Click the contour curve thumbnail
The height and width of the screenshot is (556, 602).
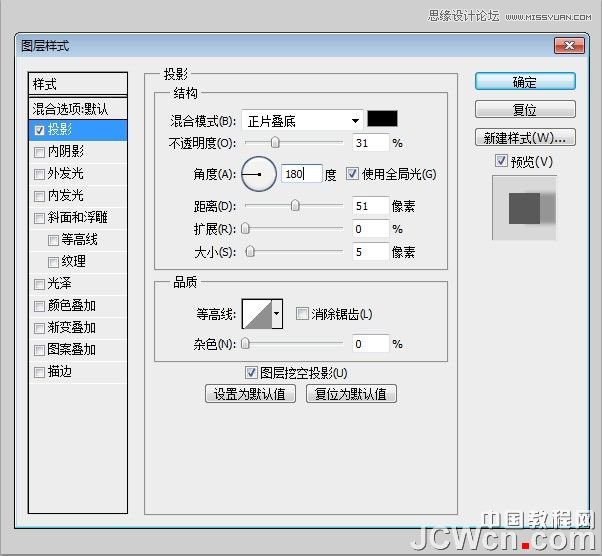(257, 314)
